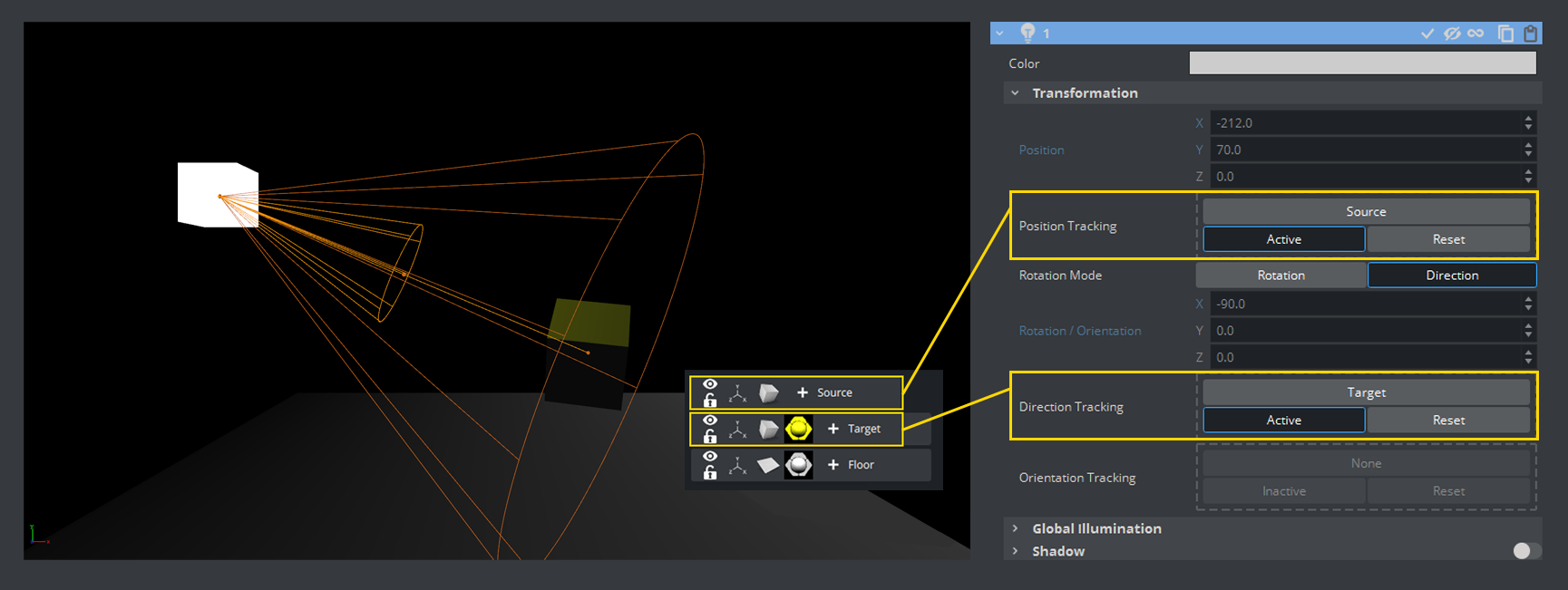Select Direction rotation mode
The width and height of the screenshot is (1568, 590).
click(x=1451, y=276)
